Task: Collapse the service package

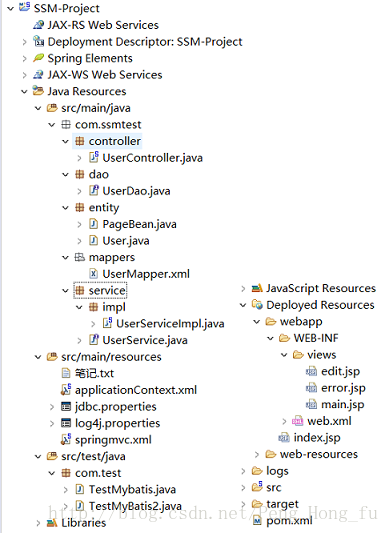Action: tap(65, 290)
